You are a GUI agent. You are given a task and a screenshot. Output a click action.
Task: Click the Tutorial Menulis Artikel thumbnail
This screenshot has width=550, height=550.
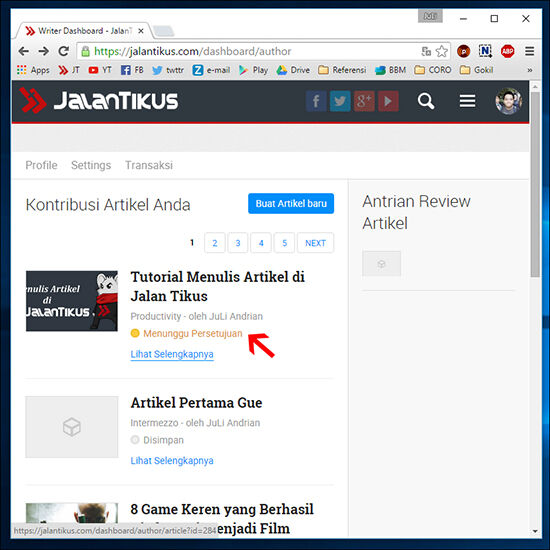(72, 301)
